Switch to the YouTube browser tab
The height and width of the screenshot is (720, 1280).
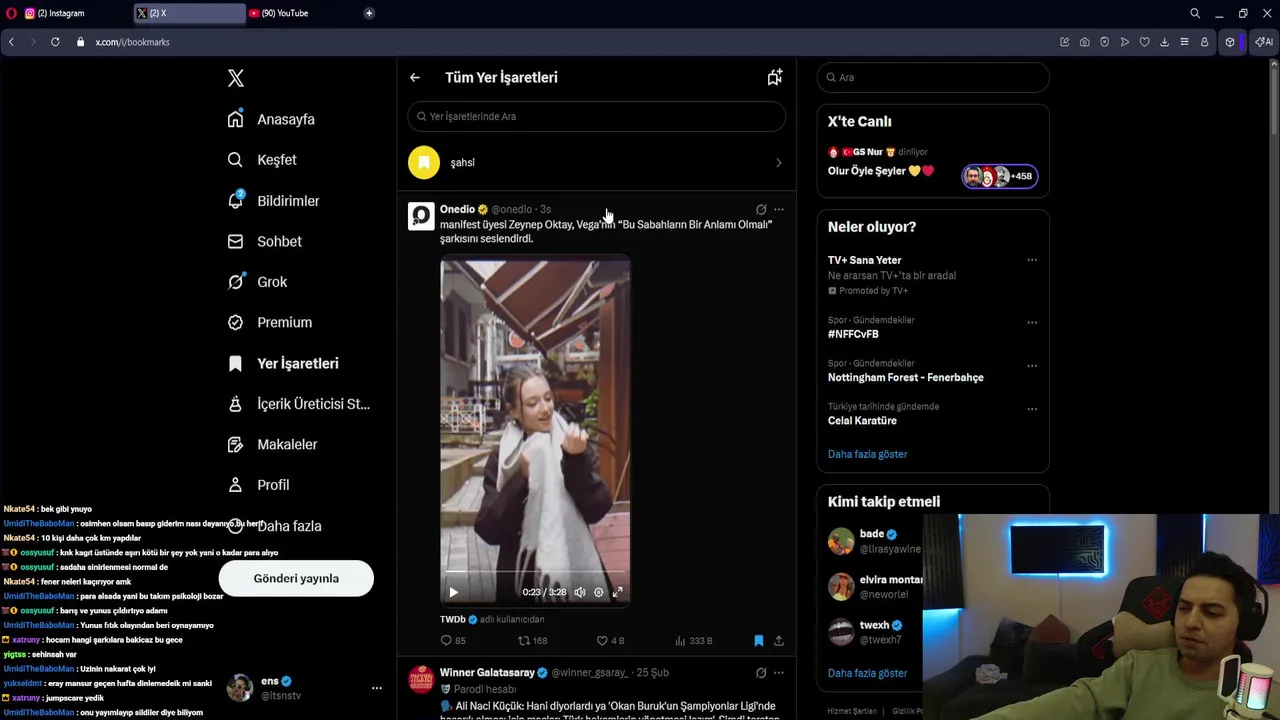pyautogui.click(x=300, y=13)
